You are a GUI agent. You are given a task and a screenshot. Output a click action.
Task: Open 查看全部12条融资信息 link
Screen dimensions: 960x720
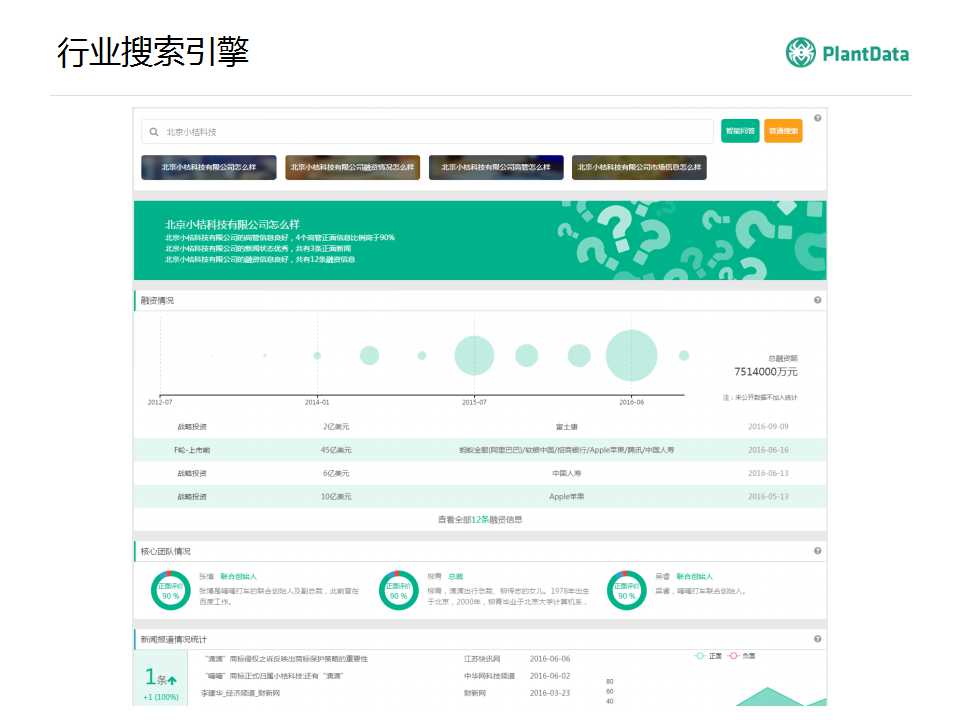click(x=480, y=519)
